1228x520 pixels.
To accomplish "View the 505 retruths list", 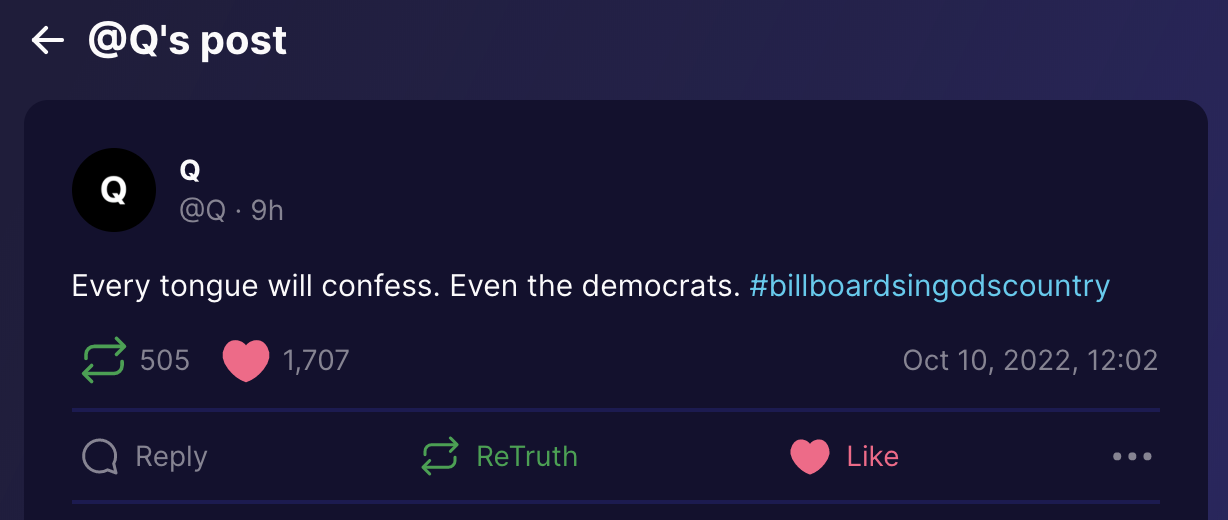I will click(165, 360).
